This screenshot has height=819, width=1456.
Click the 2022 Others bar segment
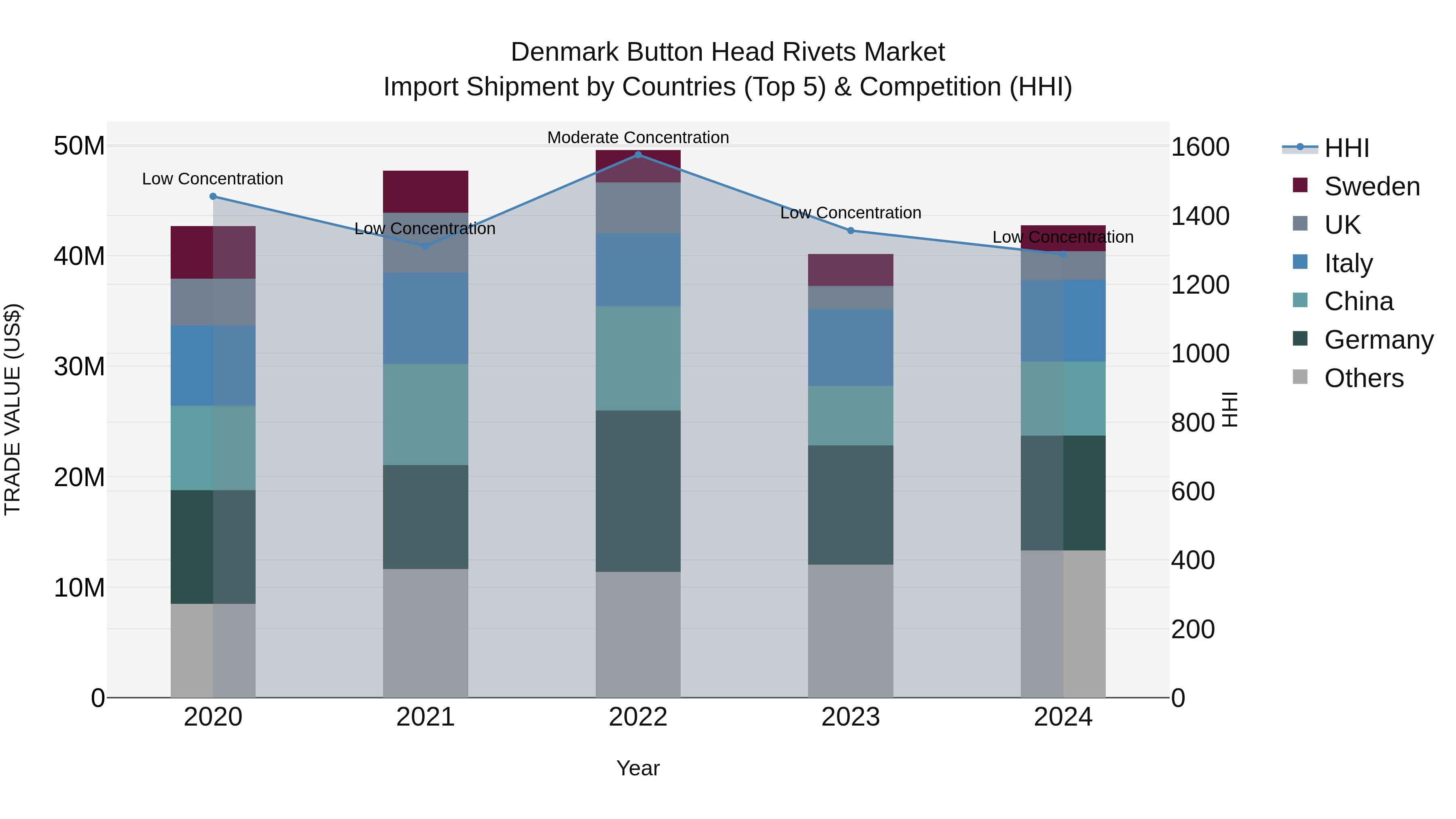(638, 635)
